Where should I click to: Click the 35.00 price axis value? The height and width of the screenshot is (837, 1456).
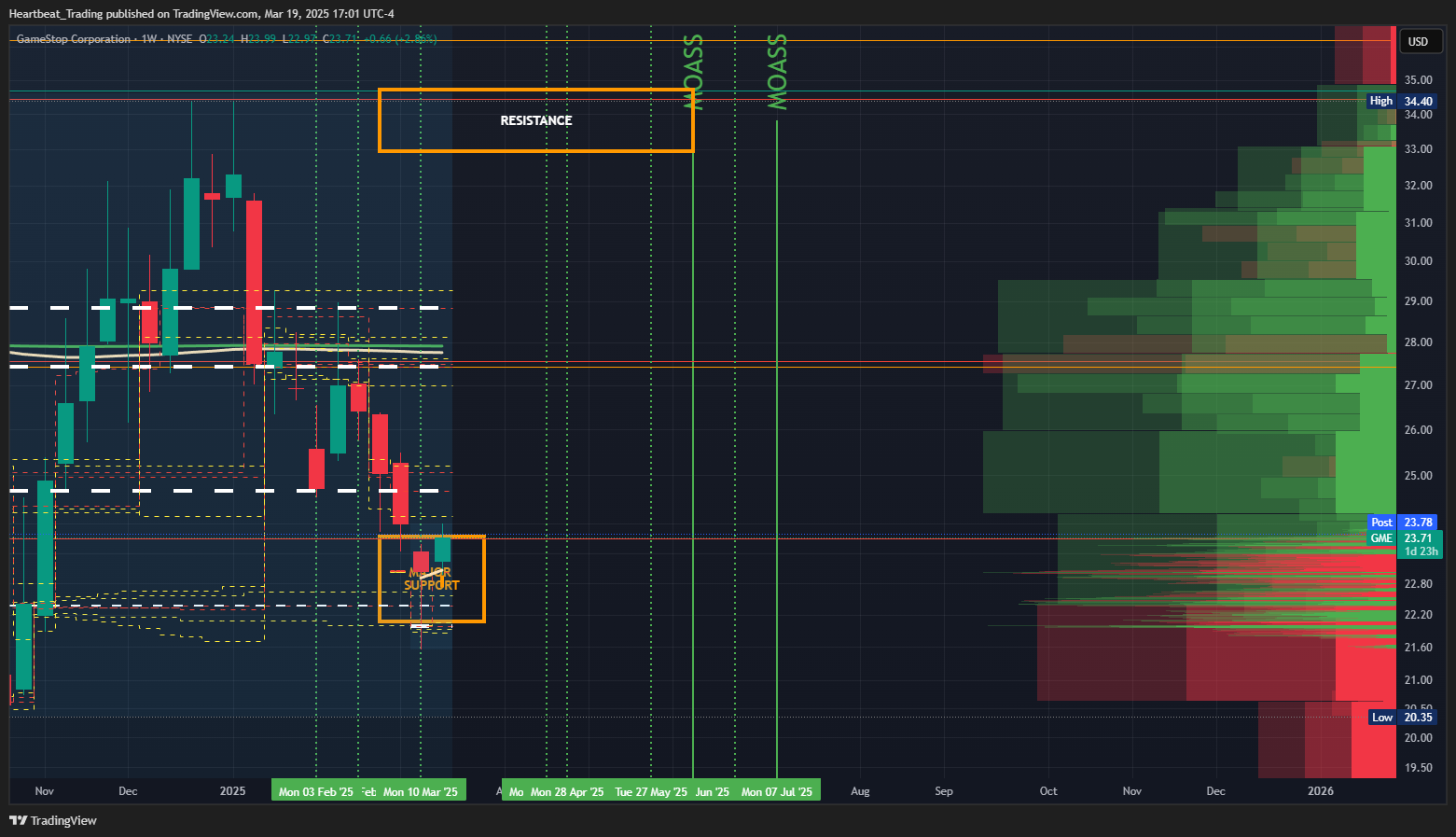tap(1418, 80)
